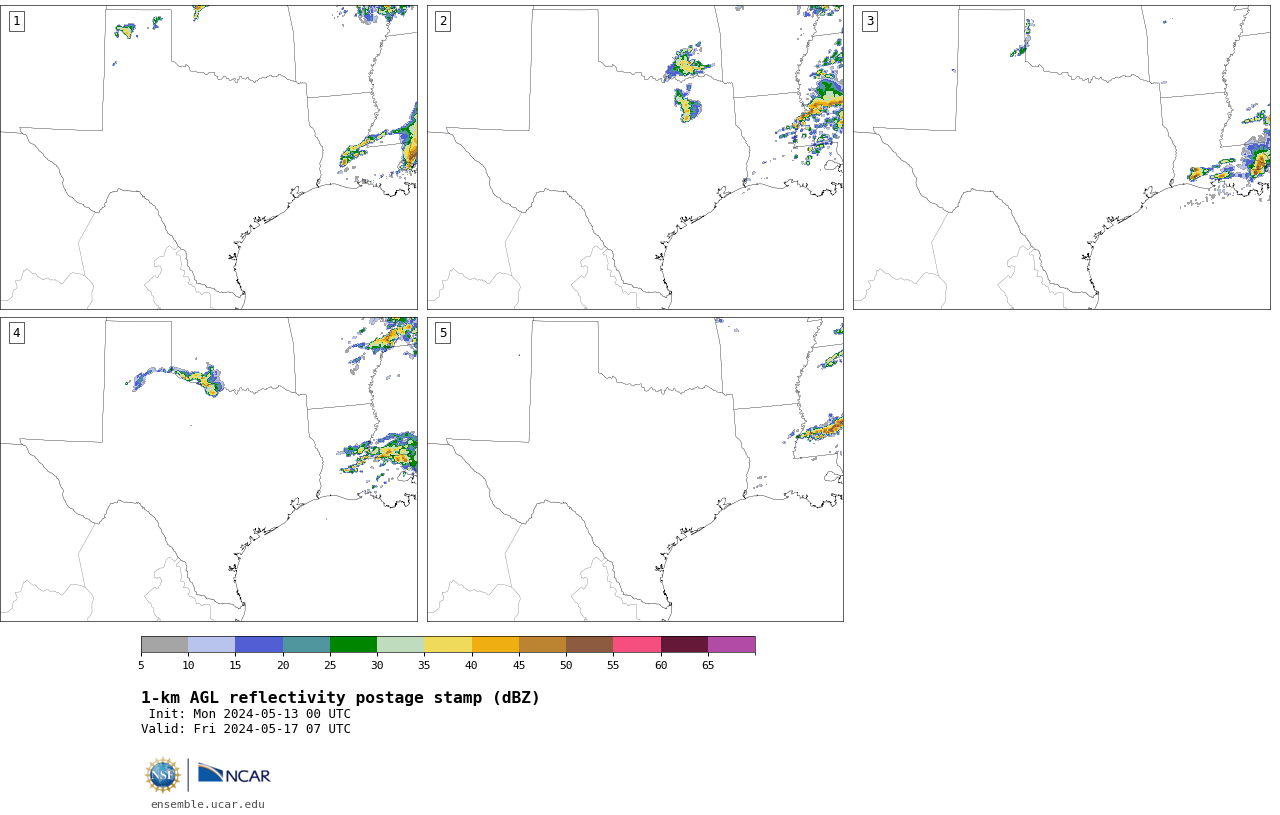
Task: Click the panel number label 2
Action: [x=443, y=21]
